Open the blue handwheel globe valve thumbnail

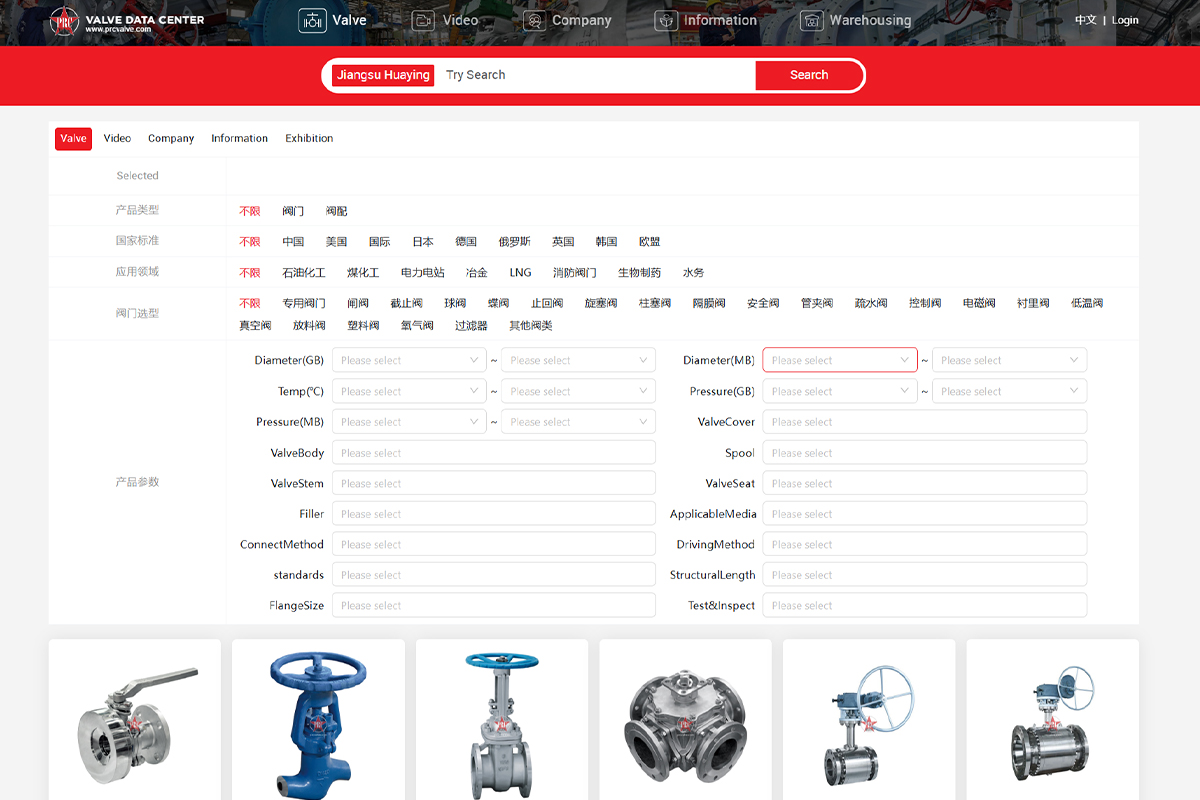pyautogui.click(x=318, y=720)
